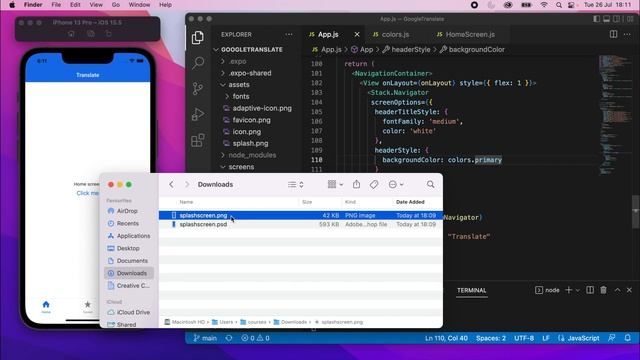Open editor more actions ellipsis in VS Code
The image size is (640, 360).
click(627, 34)
